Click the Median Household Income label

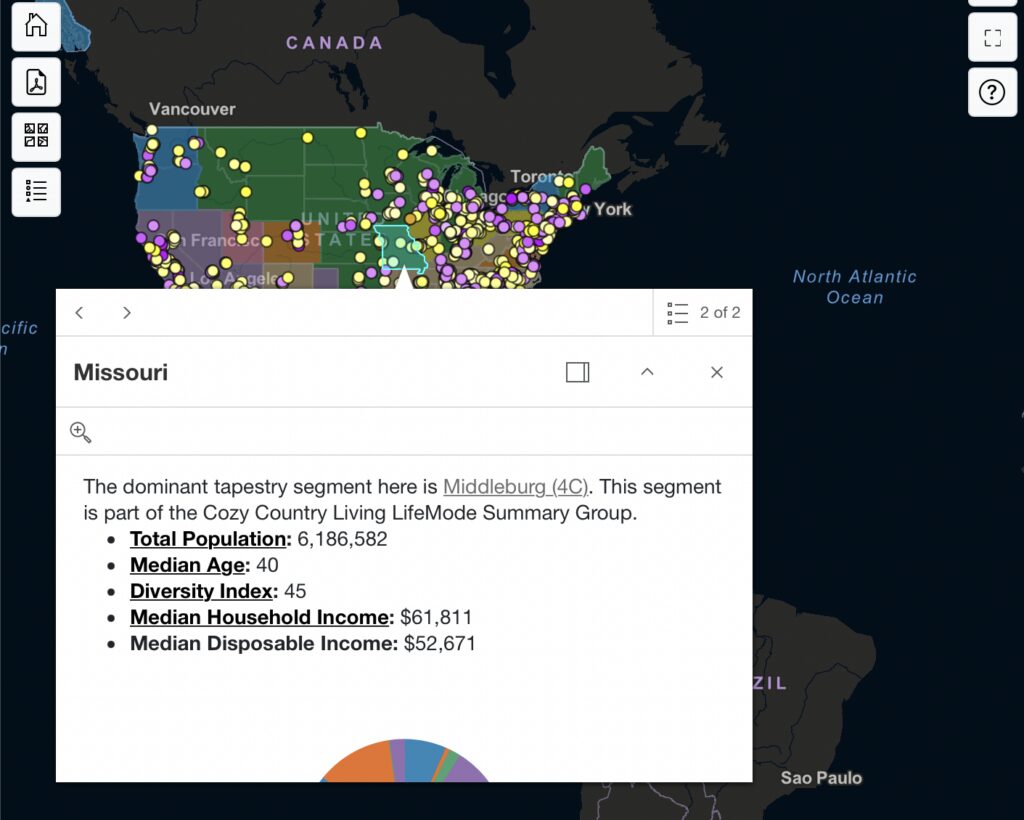pos(258,618)
